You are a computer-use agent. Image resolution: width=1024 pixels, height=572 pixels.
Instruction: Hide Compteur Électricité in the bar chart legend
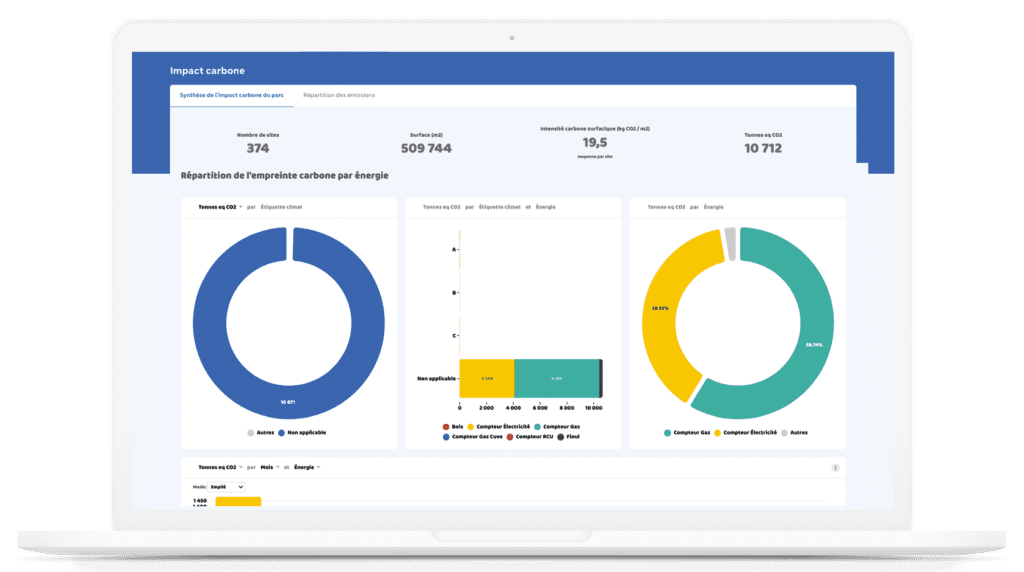[470, 426]
